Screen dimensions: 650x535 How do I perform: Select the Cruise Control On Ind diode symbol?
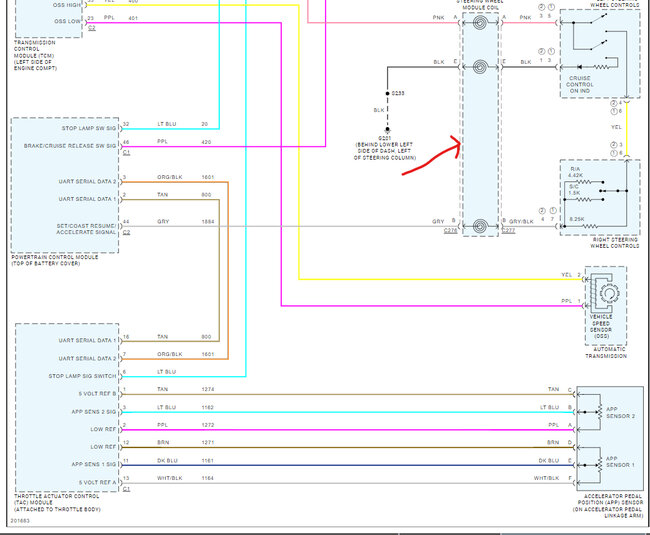(x=580, y=67)
